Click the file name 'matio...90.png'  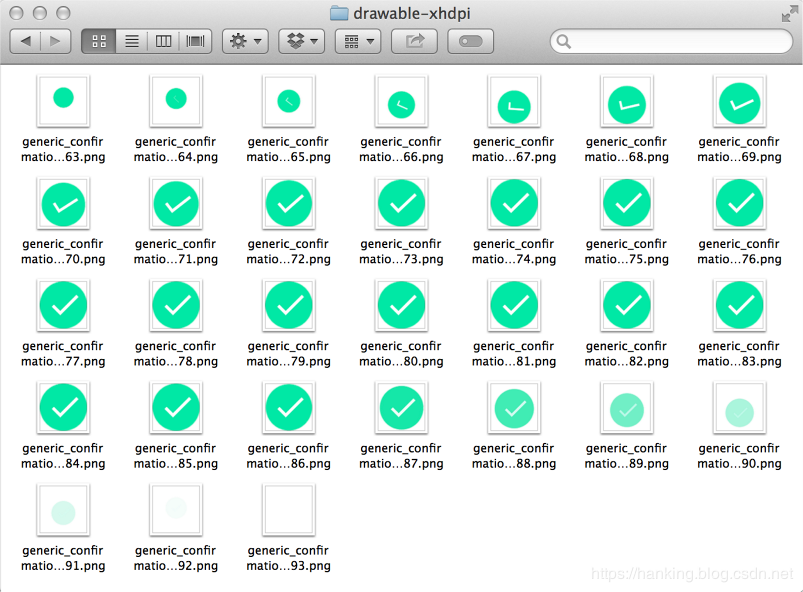(739, 463)
